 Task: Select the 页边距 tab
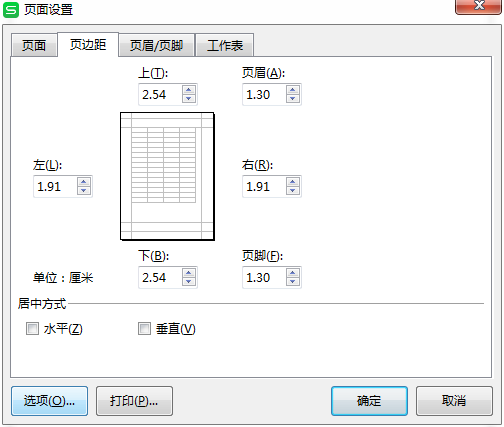[88, 44]
